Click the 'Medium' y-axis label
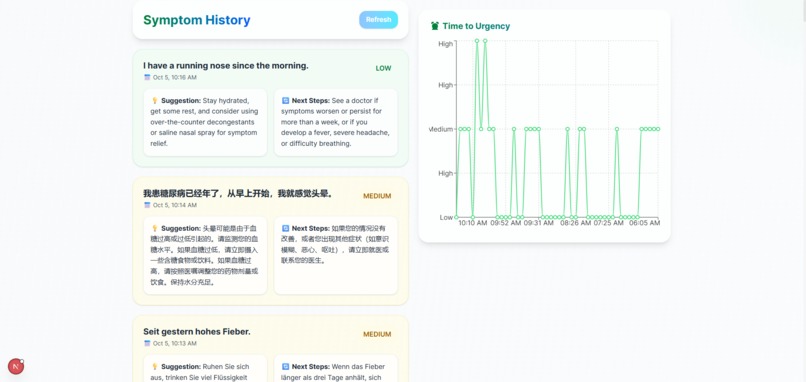806x382 pixels. 442,129
